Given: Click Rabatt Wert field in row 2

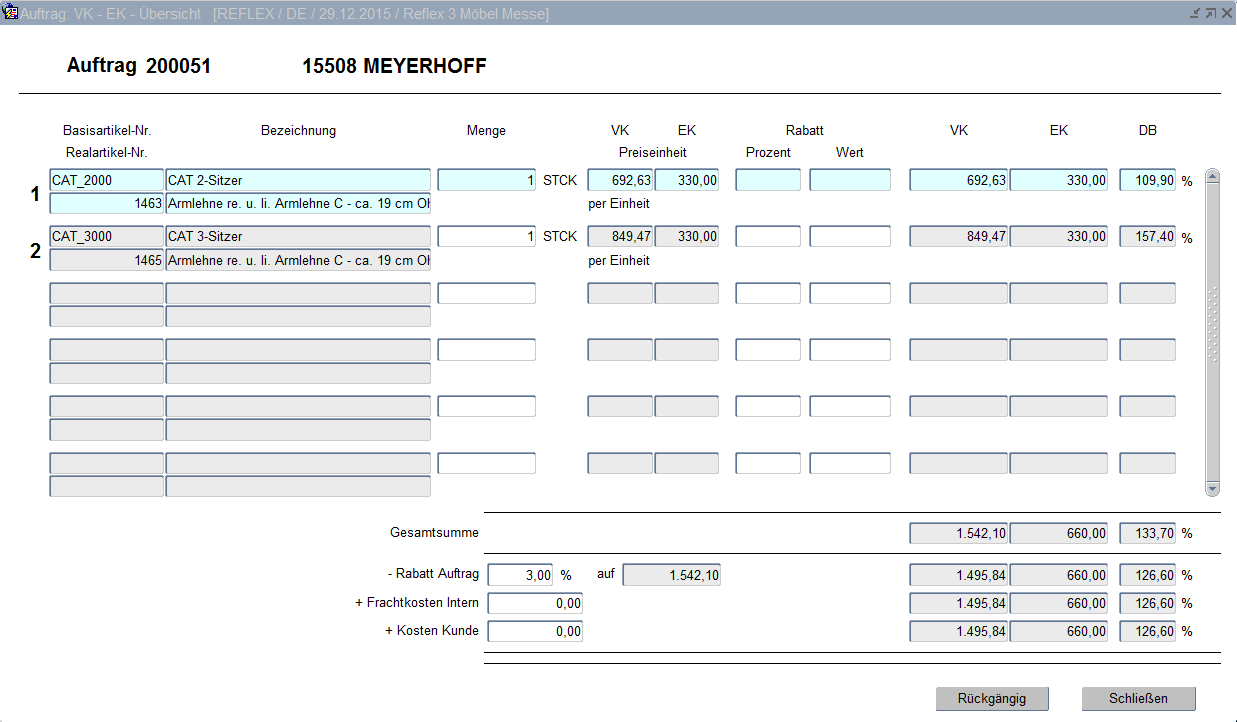Looking at the screenshot, I should coord(849,236).
